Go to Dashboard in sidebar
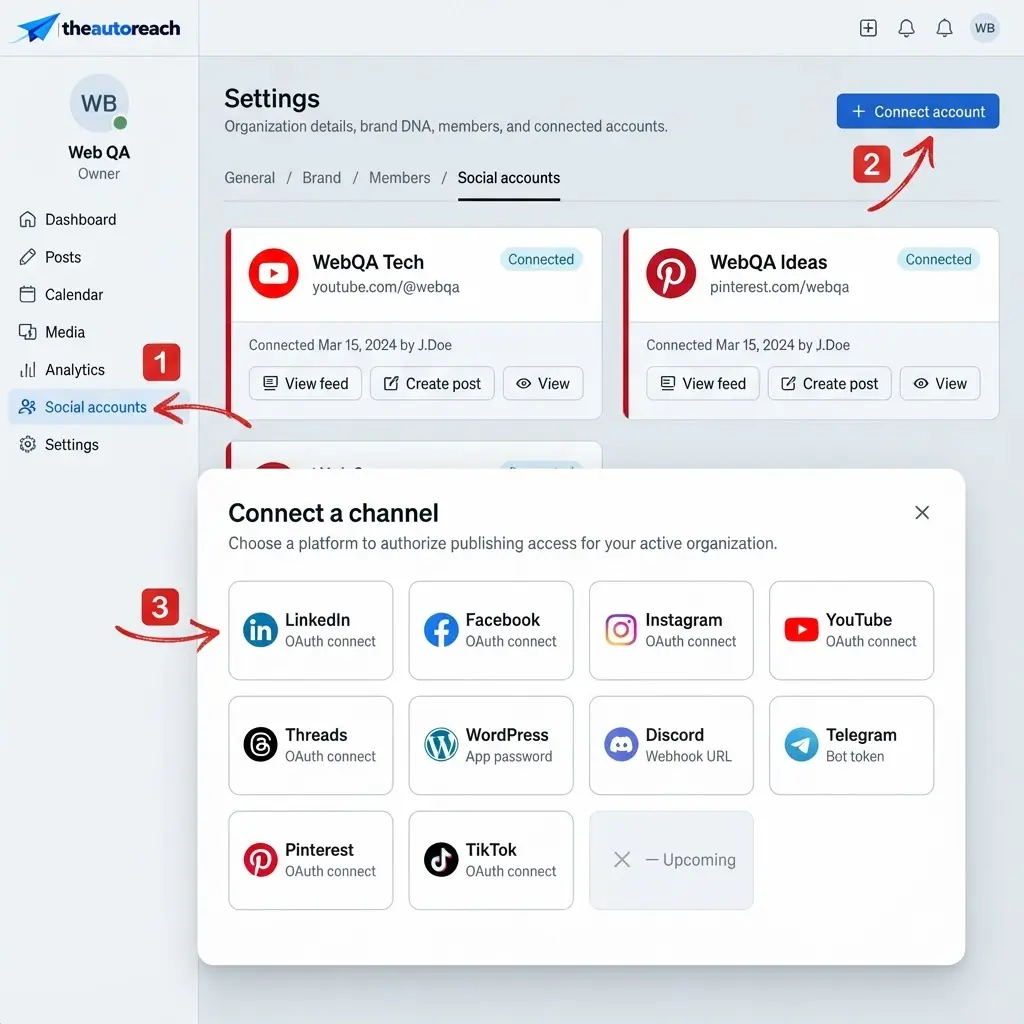The height and width of the screenshot is (1024, 1024). [99, 219]
